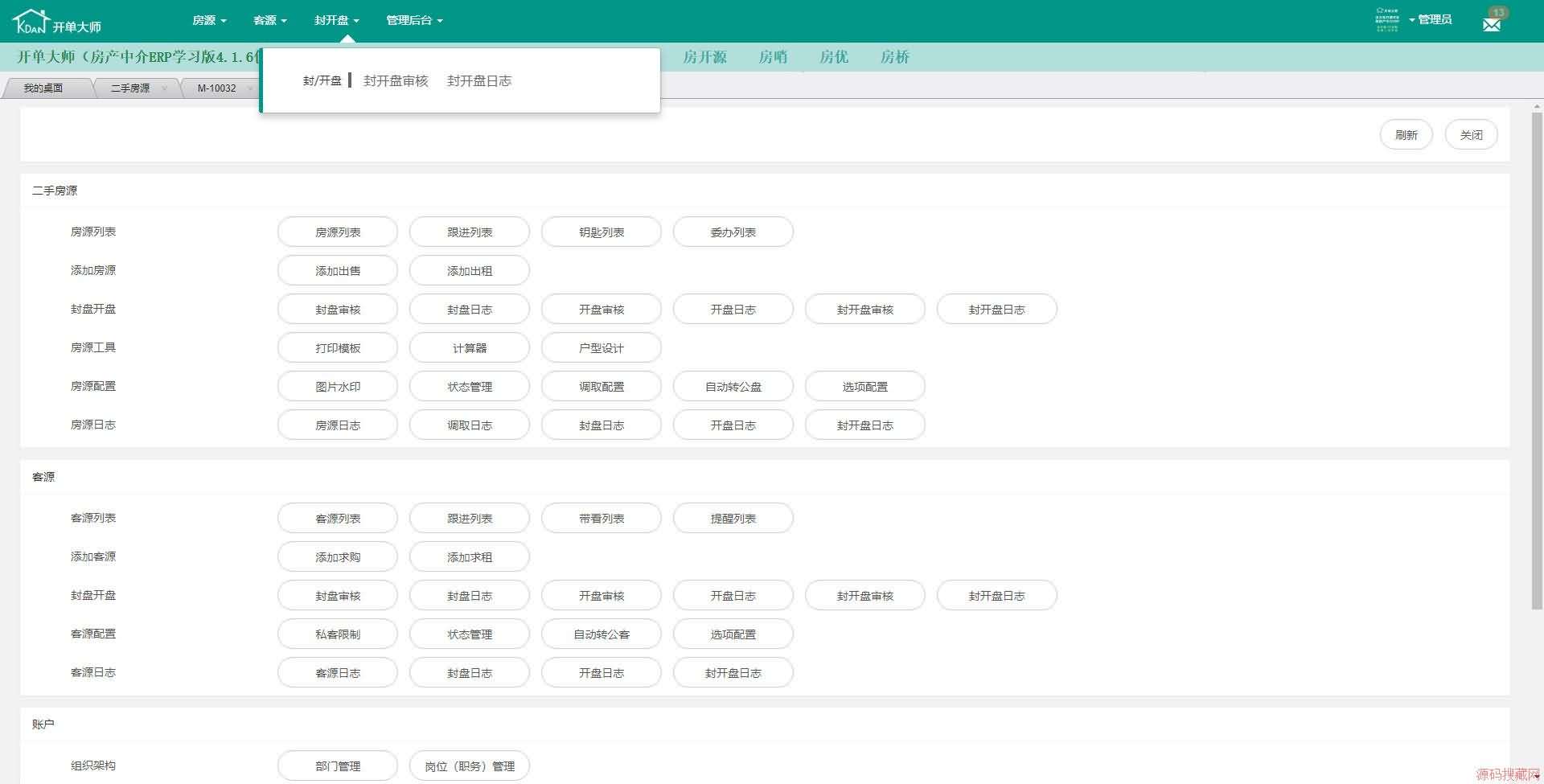Open the 自动转公盘 button
This screenshot has height=784, width=1544.
tap(733, 387)
